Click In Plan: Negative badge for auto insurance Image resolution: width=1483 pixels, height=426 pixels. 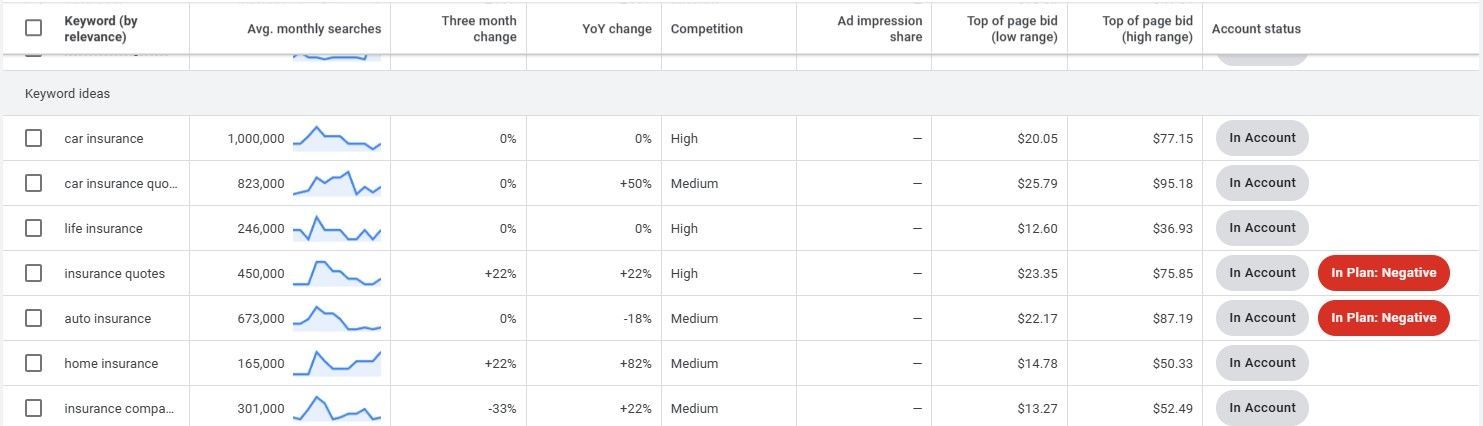1384,318
